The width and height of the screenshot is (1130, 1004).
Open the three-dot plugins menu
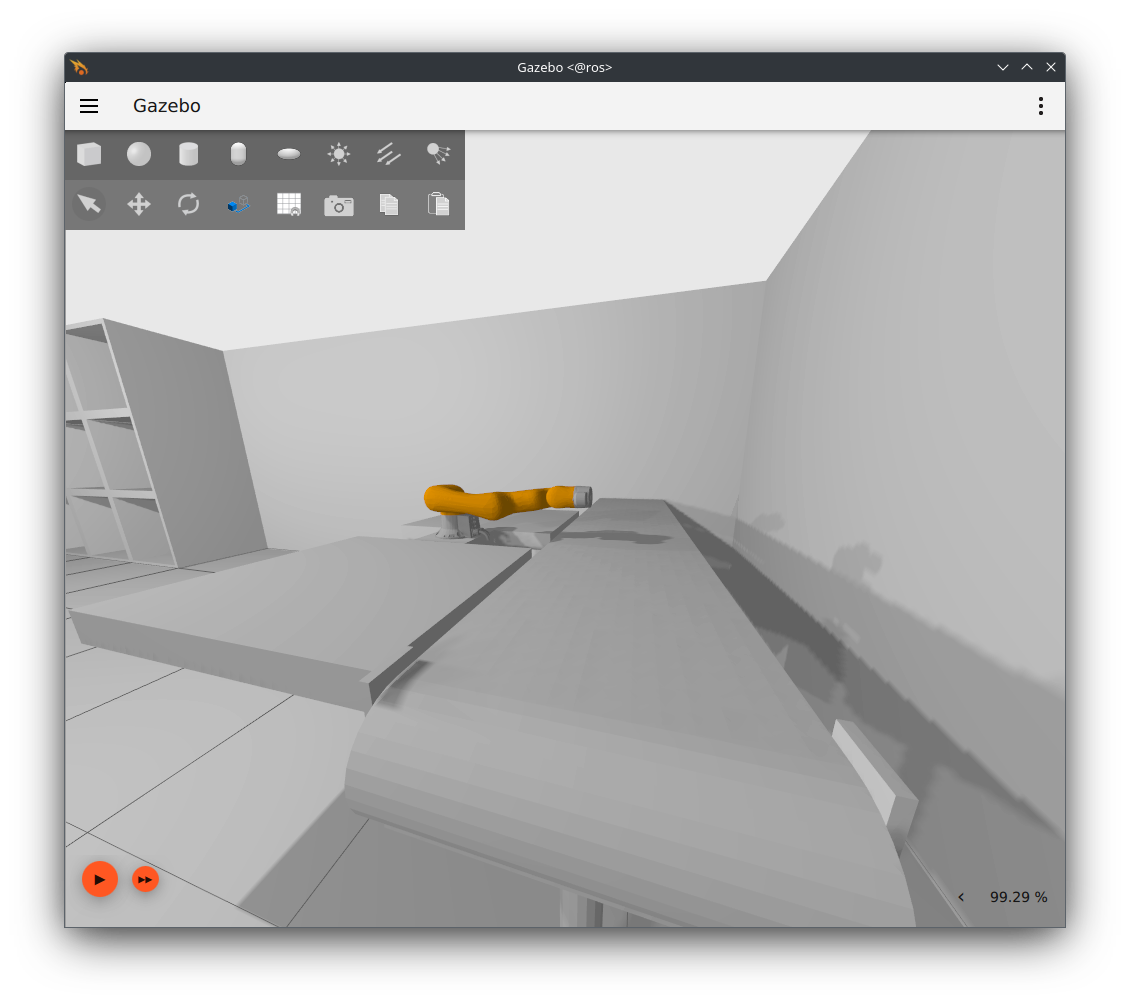pyautogui.click(x=1041, y=106)
